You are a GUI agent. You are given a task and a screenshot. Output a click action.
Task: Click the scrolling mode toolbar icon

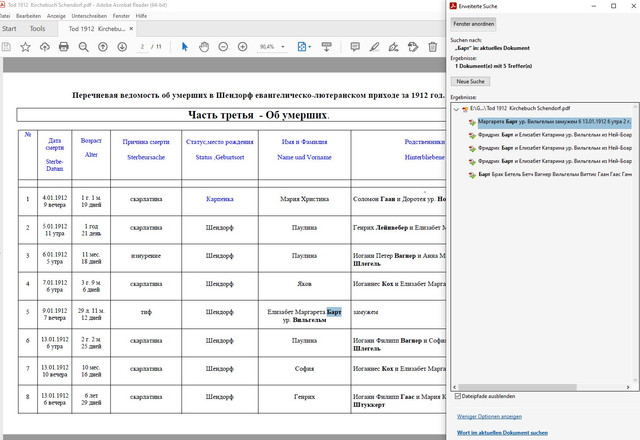(x=326, y=47)
